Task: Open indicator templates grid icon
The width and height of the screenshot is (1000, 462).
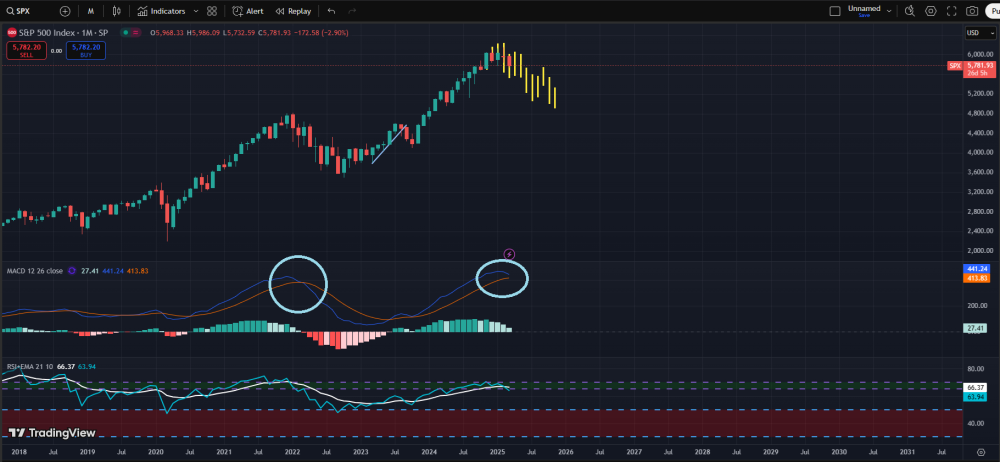Action: click(211, 11)
